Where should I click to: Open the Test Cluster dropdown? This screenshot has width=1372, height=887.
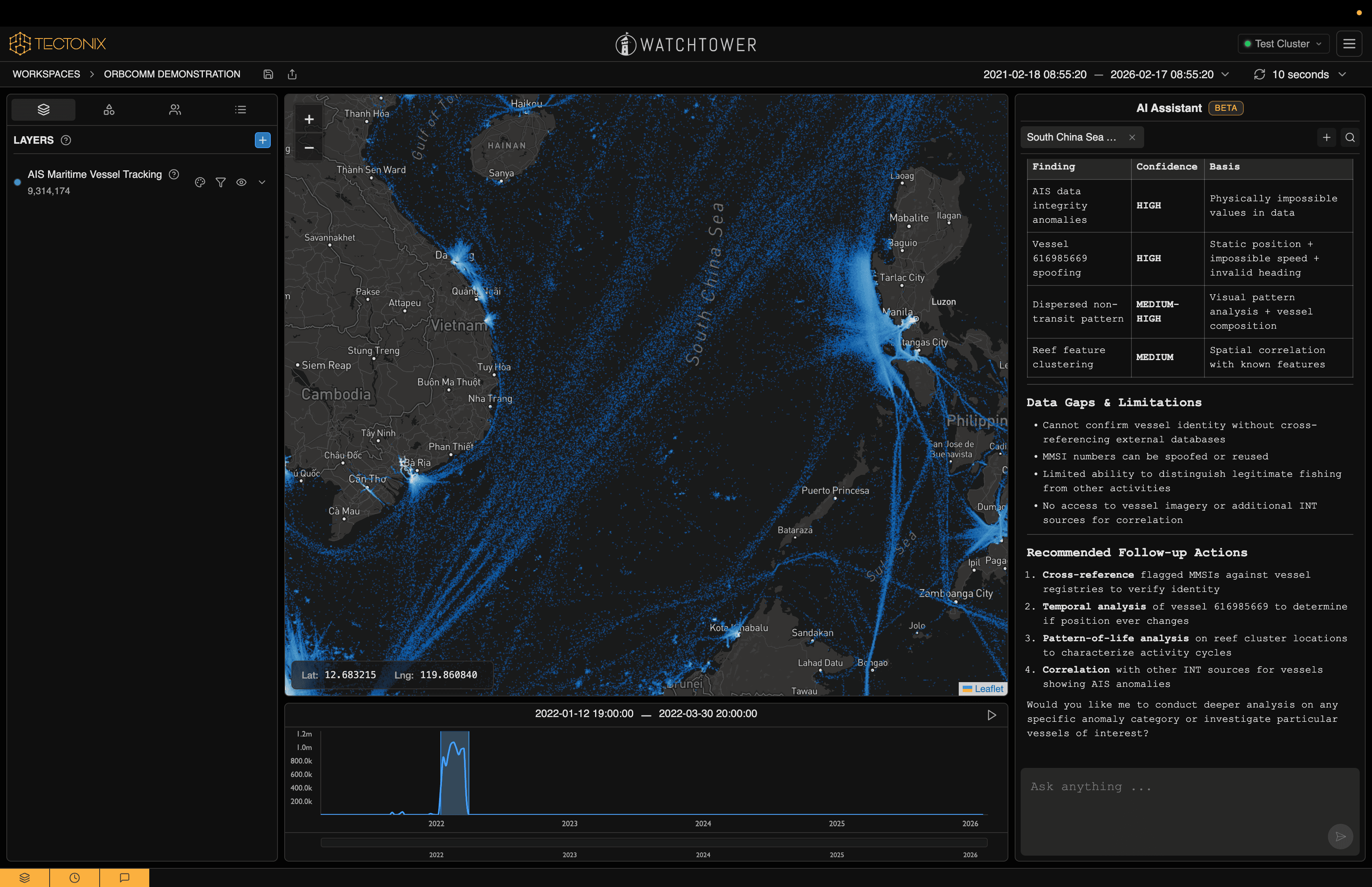(x=1283, y=44)
